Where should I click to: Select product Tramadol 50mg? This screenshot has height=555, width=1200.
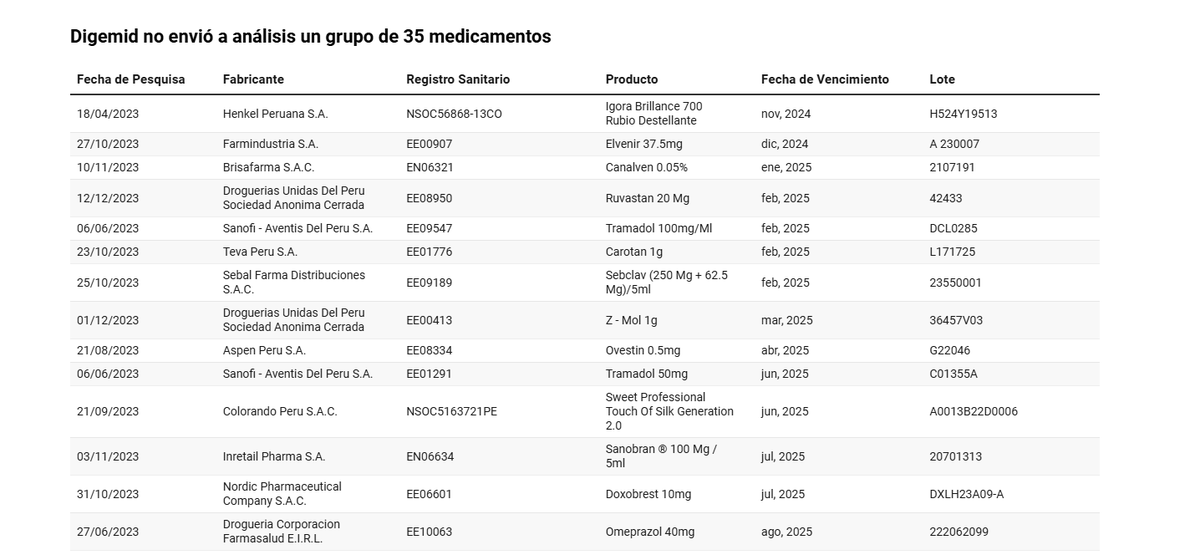click(647, 373)
